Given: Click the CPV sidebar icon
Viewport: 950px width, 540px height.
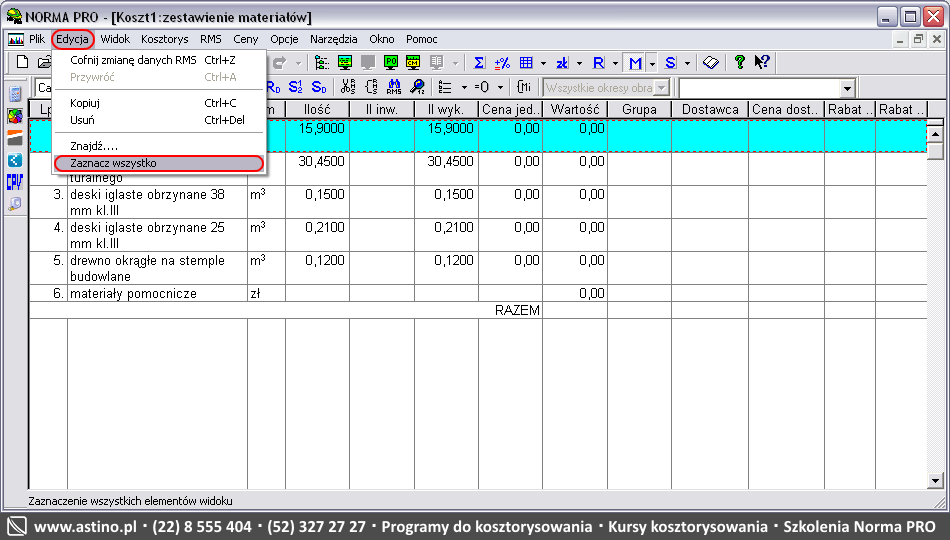Looking at the screenshot, I should 15,182.
